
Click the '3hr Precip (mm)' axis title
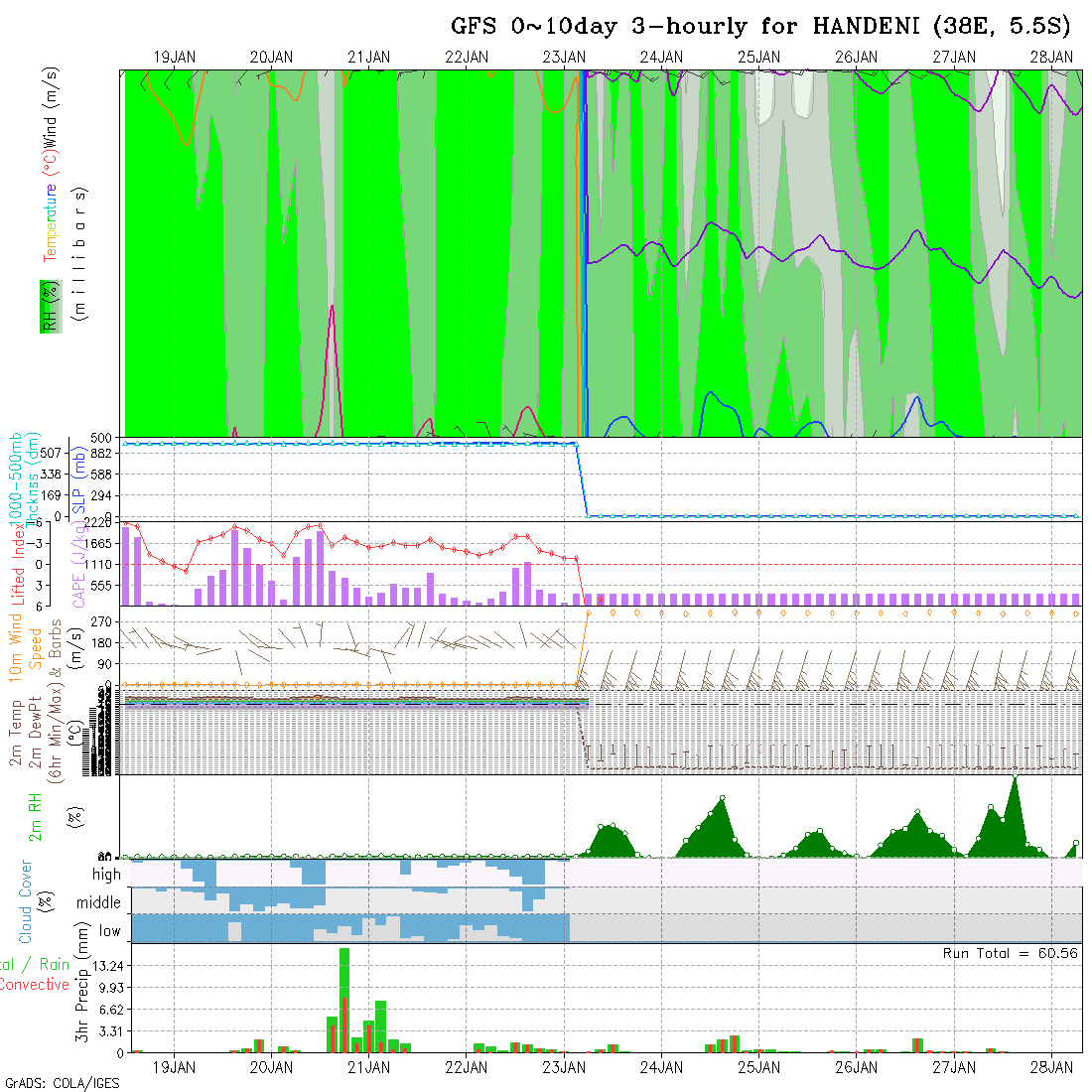pyautogui.click(x=82, y=982)
